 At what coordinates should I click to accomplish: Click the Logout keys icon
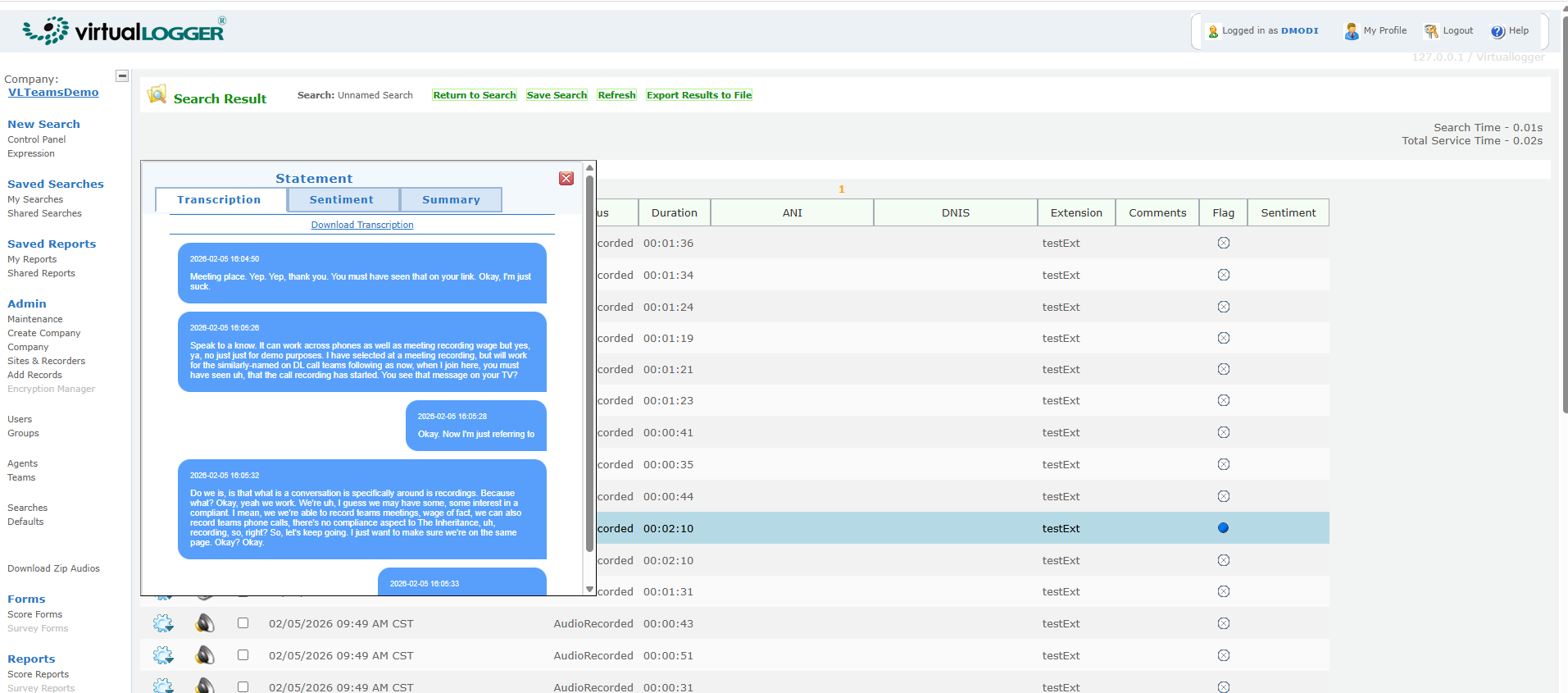click(1431, 31)
